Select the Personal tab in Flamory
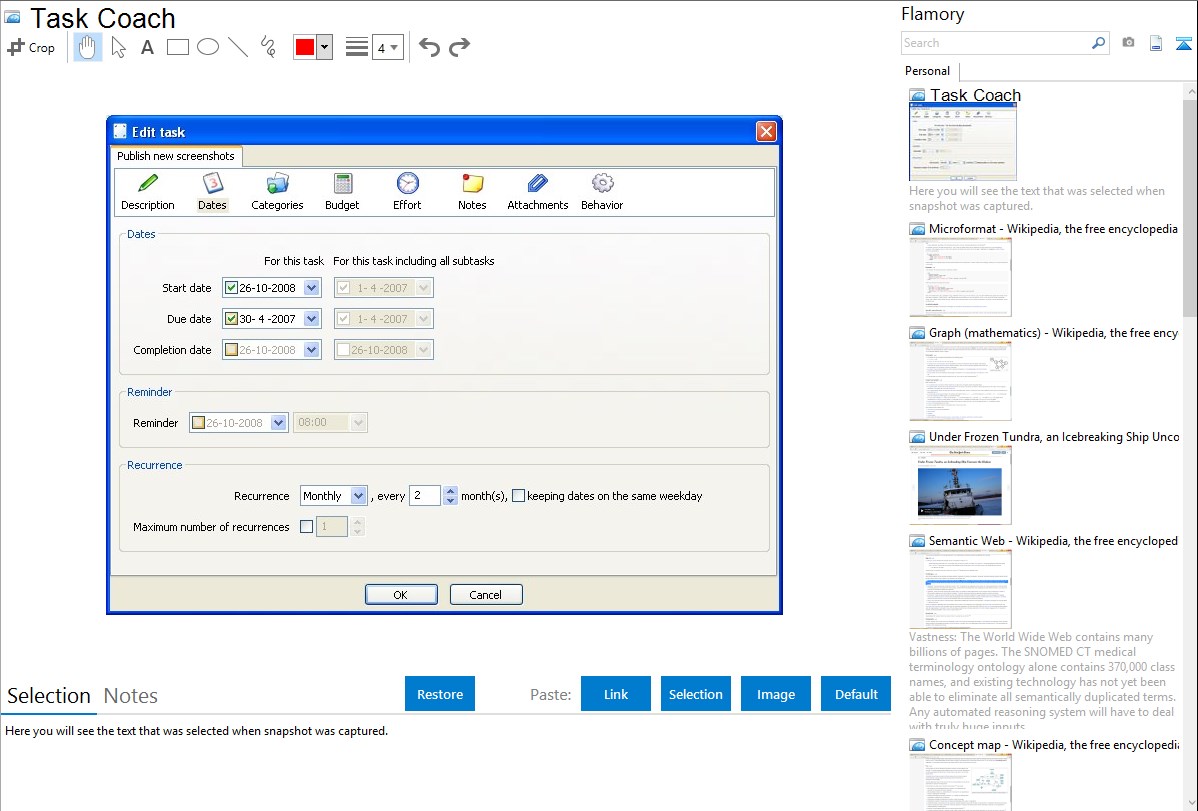 [928, 71]
